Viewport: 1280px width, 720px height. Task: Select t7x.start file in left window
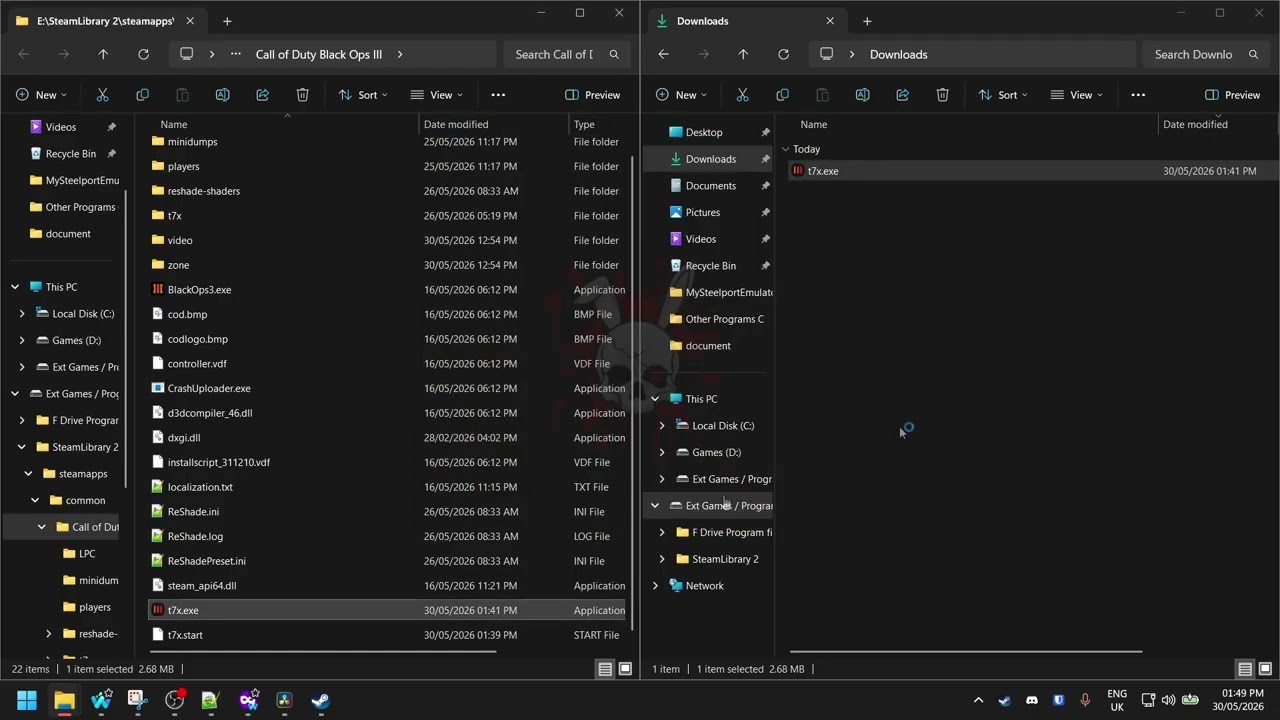pos(185,635)
